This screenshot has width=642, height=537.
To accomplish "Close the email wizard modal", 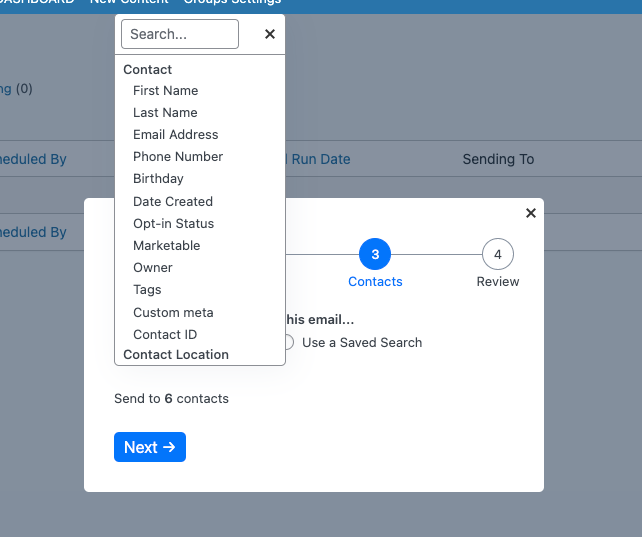I will [x=531, y=213].
